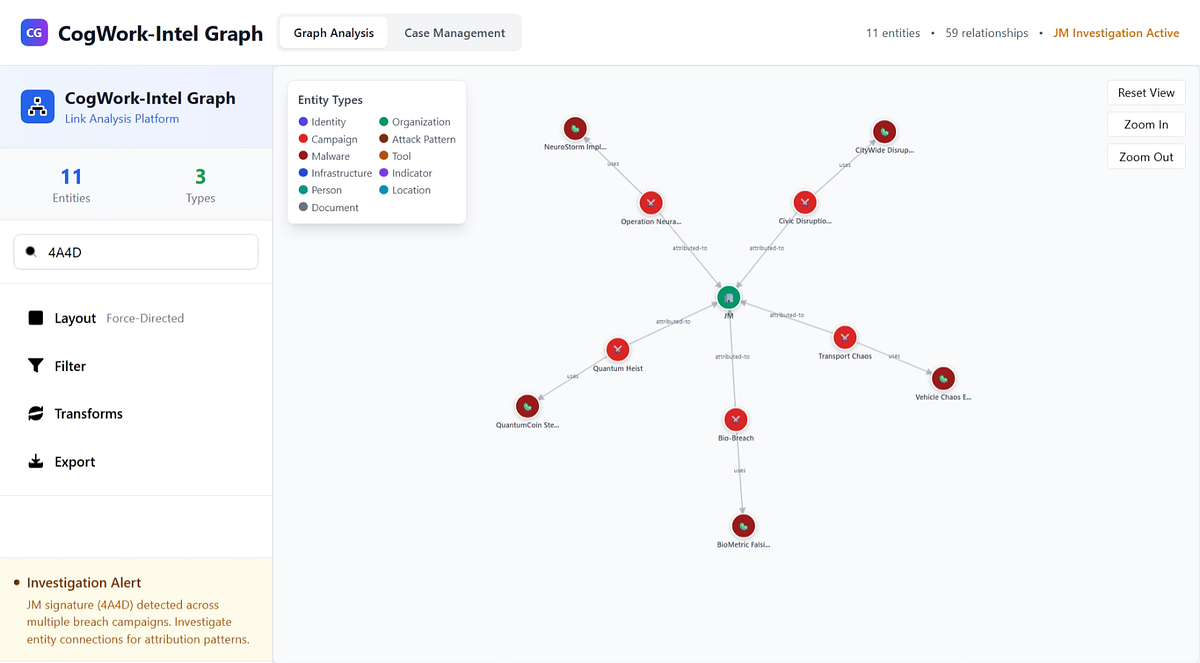The height and width of the screenshot is (663, 1200).
Task: Click the Vehicle Chaos malware node
Action: 943,378
